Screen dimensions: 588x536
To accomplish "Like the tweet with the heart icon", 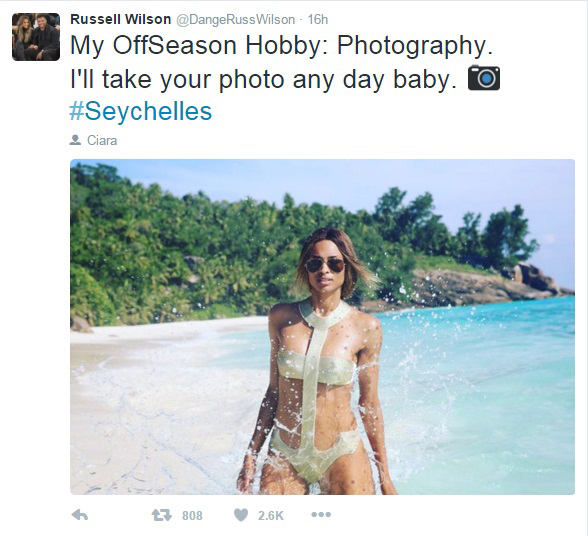I will (x=241, y=515).
